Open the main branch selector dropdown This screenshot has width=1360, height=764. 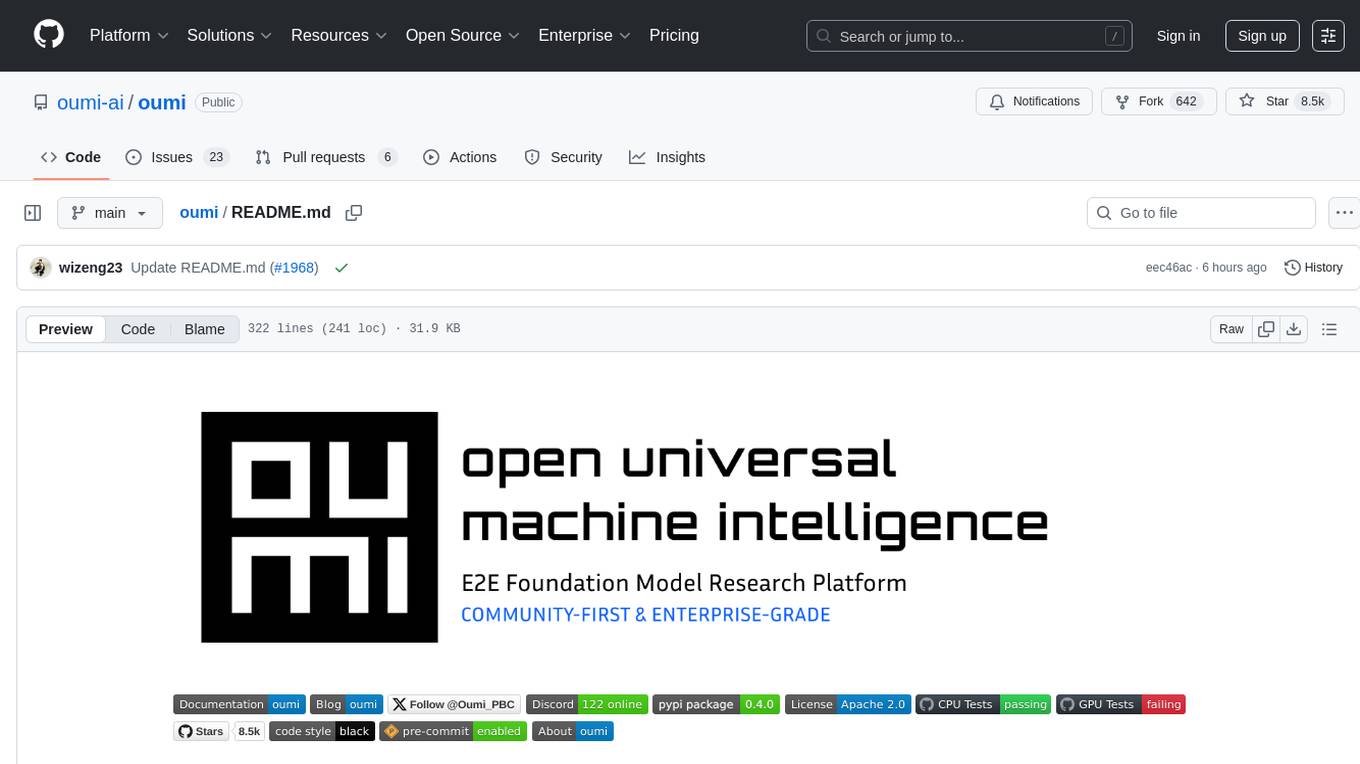(110, 213)
